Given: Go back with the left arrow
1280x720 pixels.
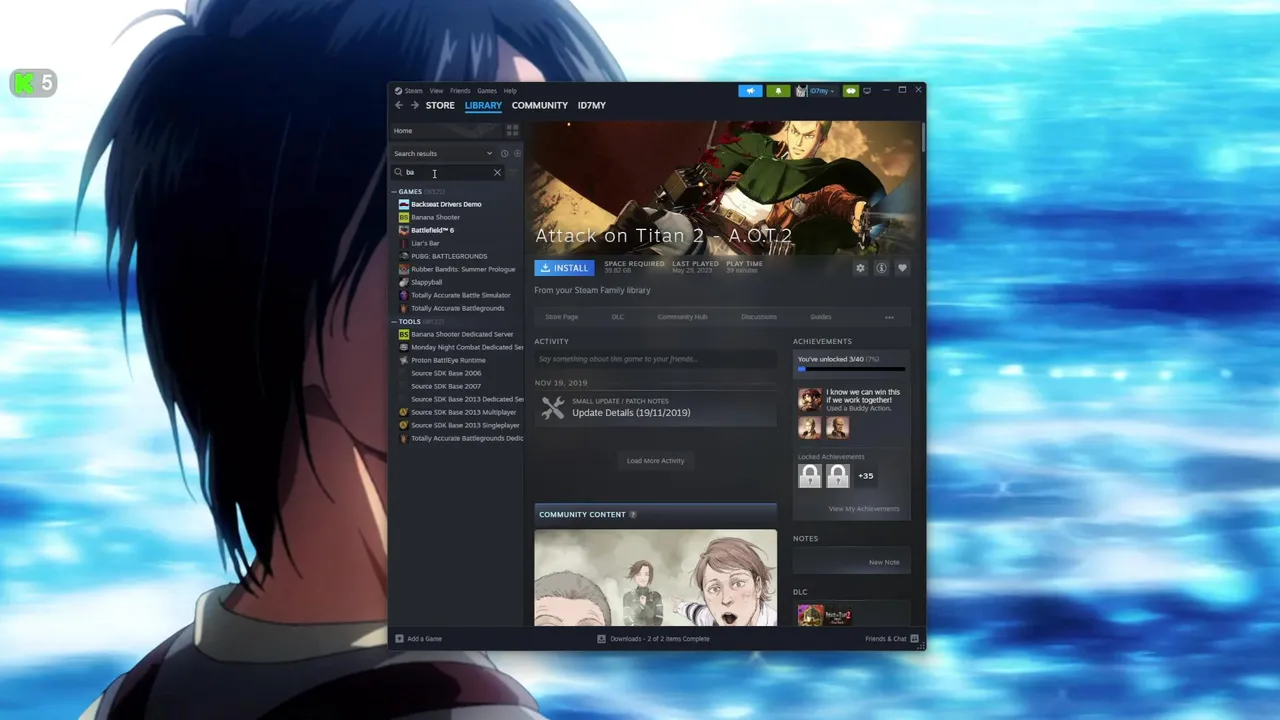Looking at the screenshot, I should click(399, 105).
